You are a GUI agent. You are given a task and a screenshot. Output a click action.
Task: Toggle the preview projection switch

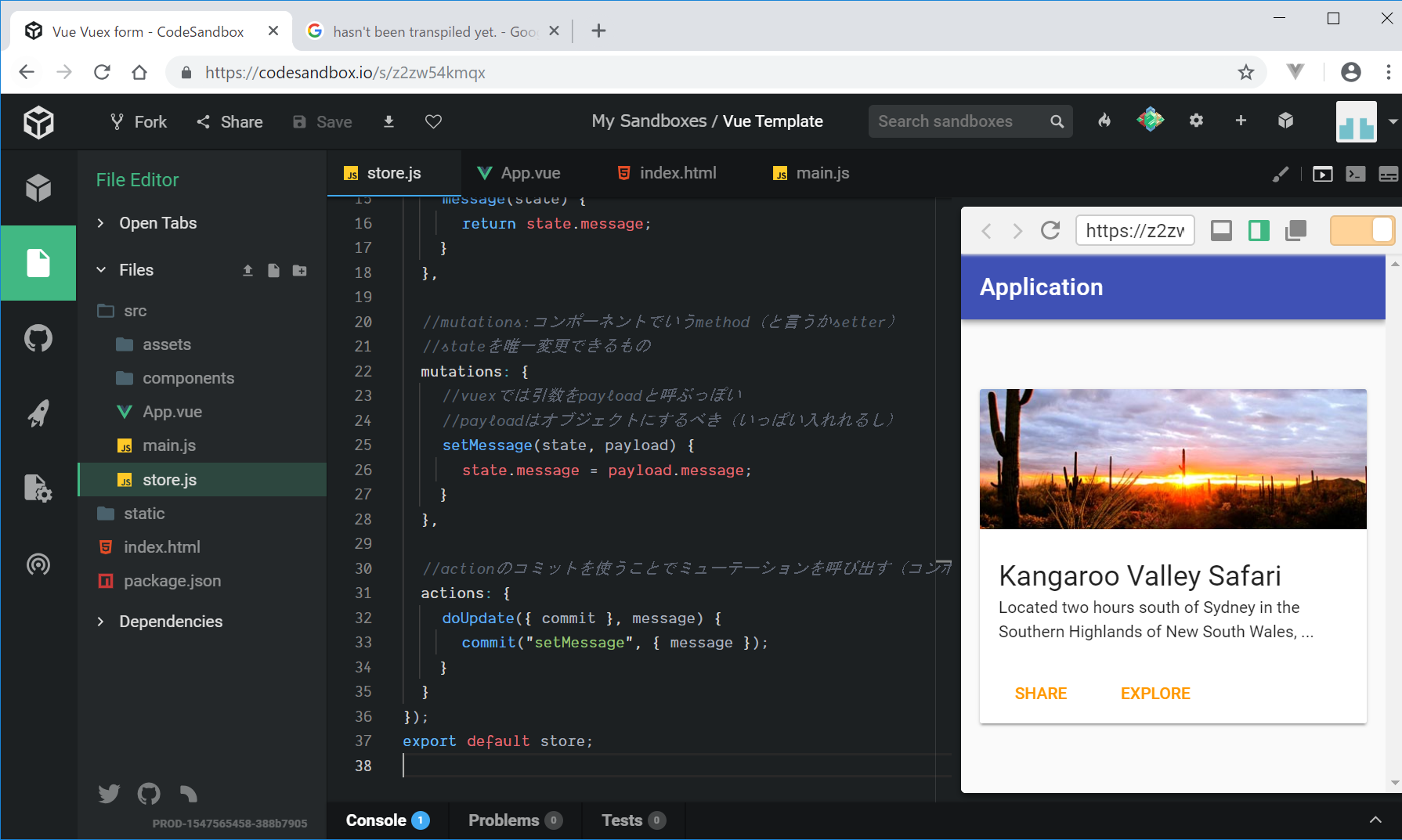point(1362,231)
